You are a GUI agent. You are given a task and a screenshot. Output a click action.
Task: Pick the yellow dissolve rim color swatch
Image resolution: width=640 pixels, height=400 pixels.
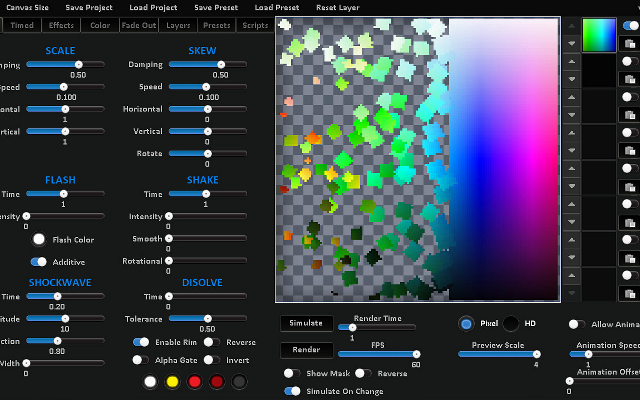(172, 382)
